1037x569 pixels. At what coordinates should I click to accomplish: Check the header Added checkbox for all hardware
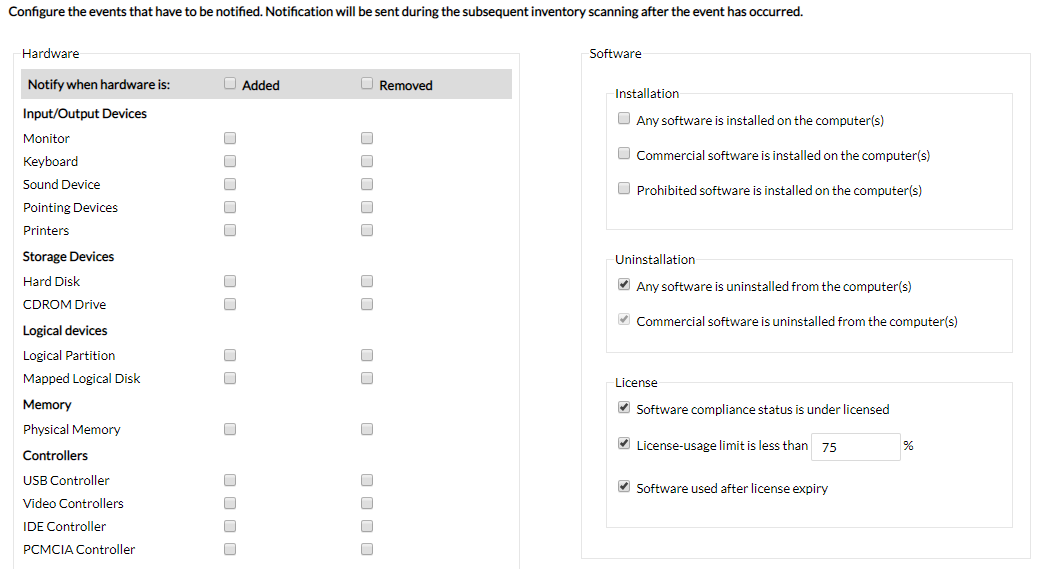click(230, 84)
